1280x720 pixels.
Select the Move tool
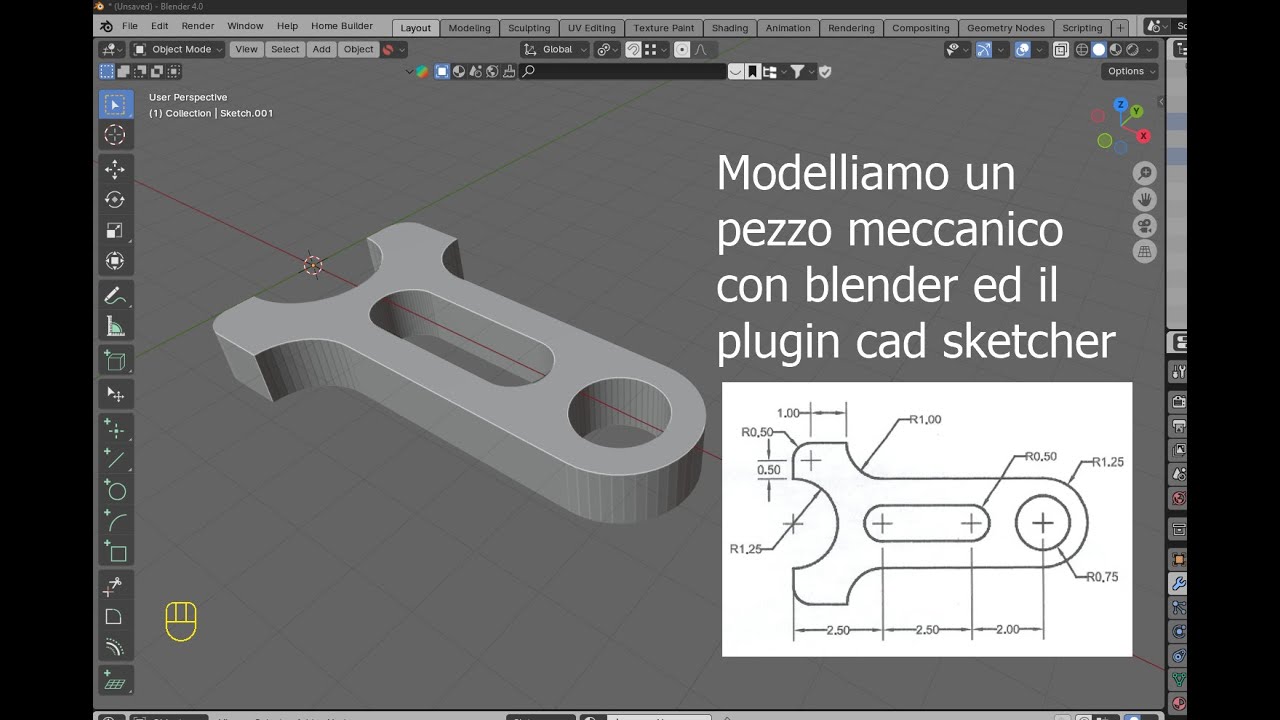coord(115,170)
